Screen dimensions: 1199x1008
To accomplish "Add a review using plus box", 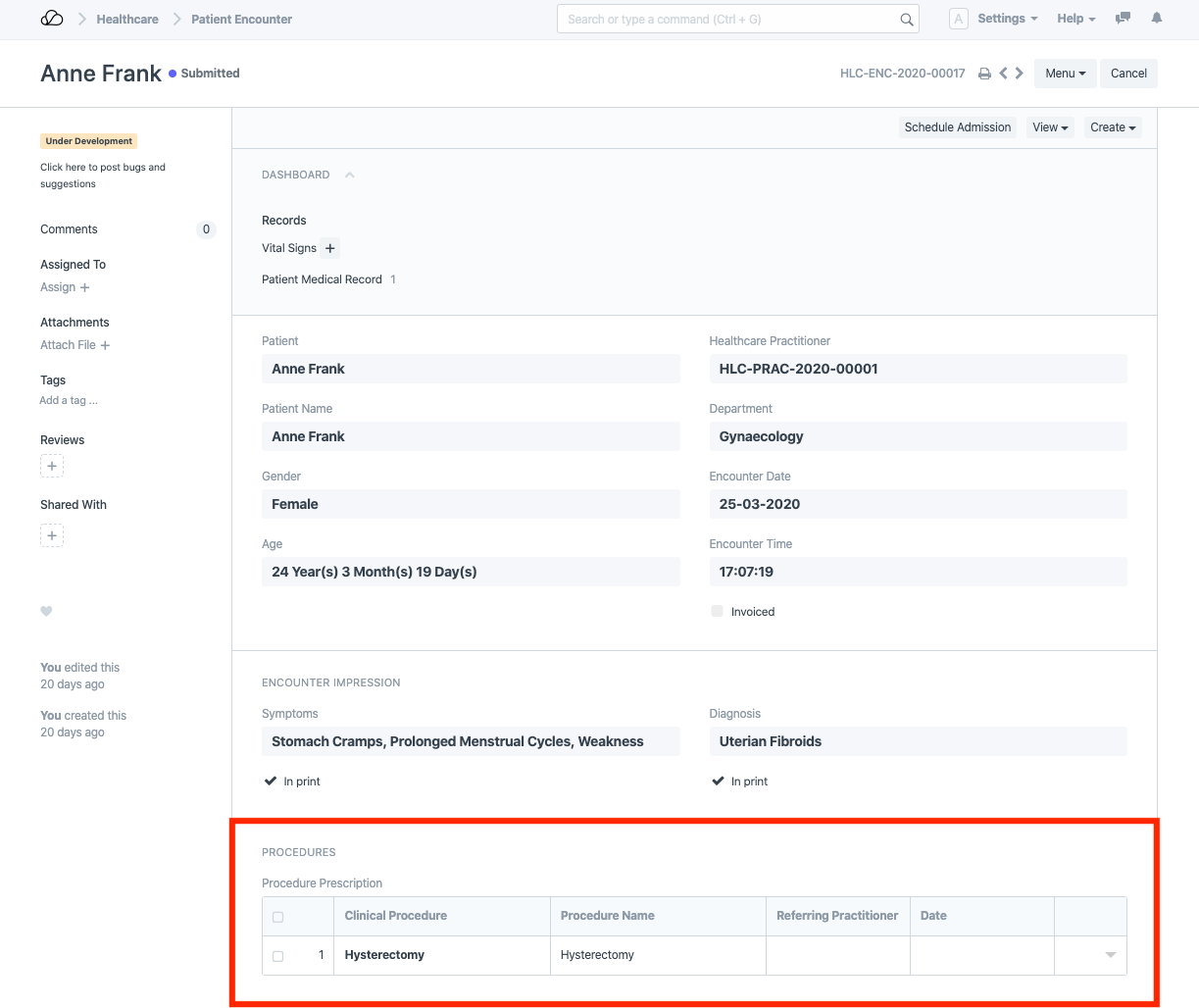I will pos(52,467).
